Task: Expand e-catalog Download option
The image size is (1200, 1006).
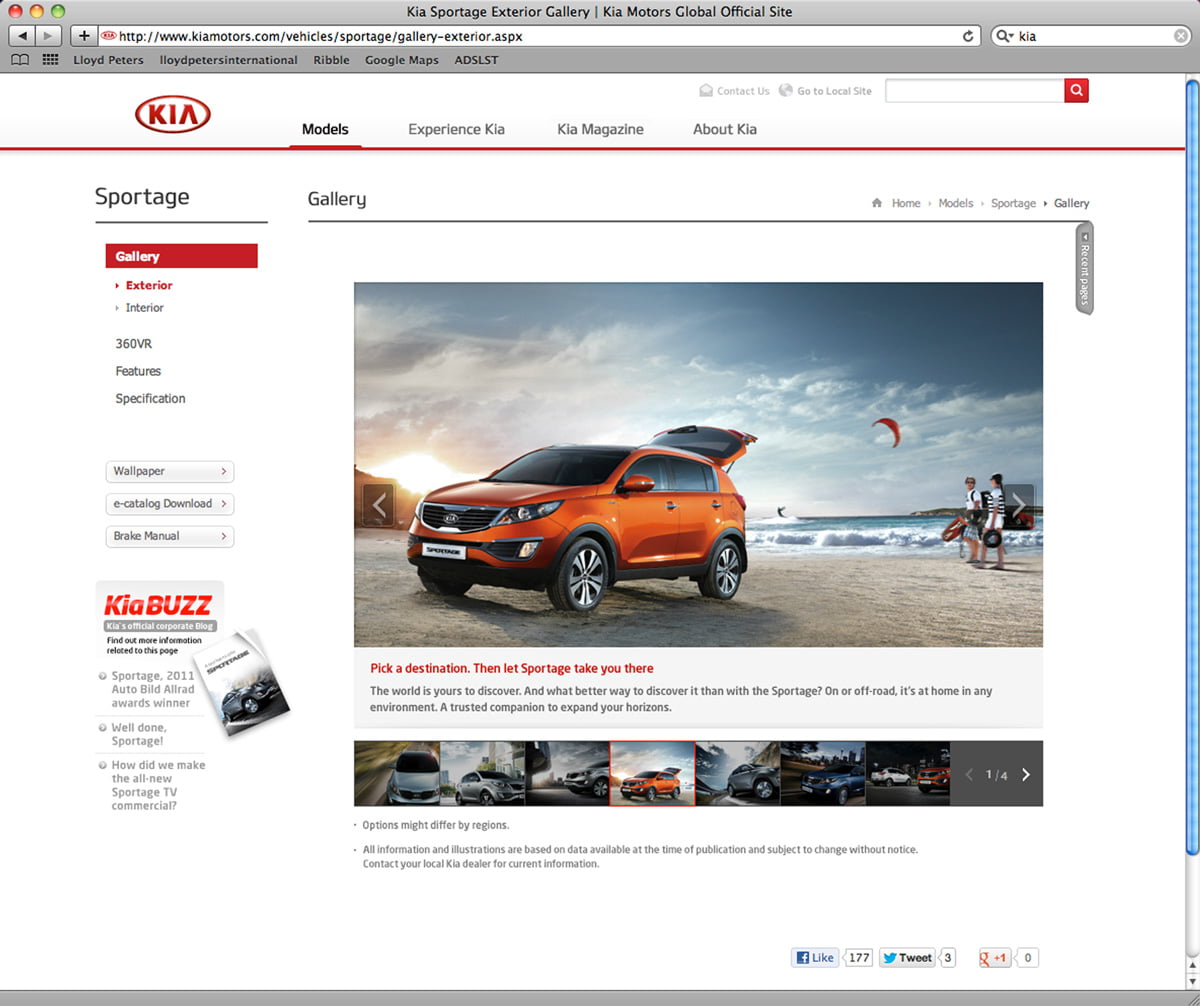Action: pos(169,504)
